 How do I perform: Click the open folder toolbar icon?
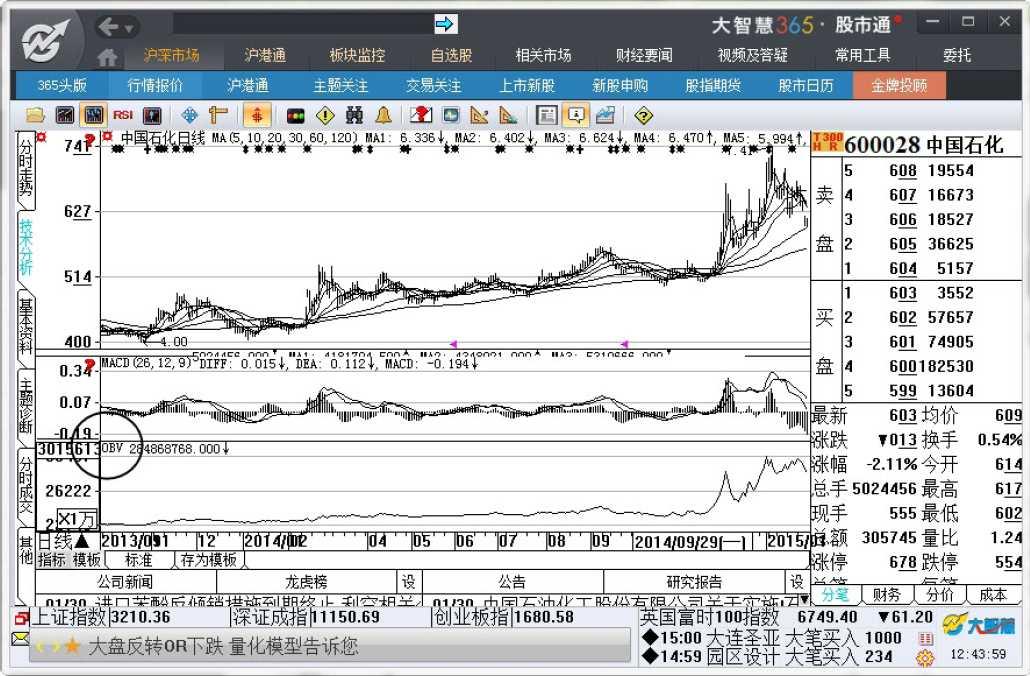tap(35, 116)
